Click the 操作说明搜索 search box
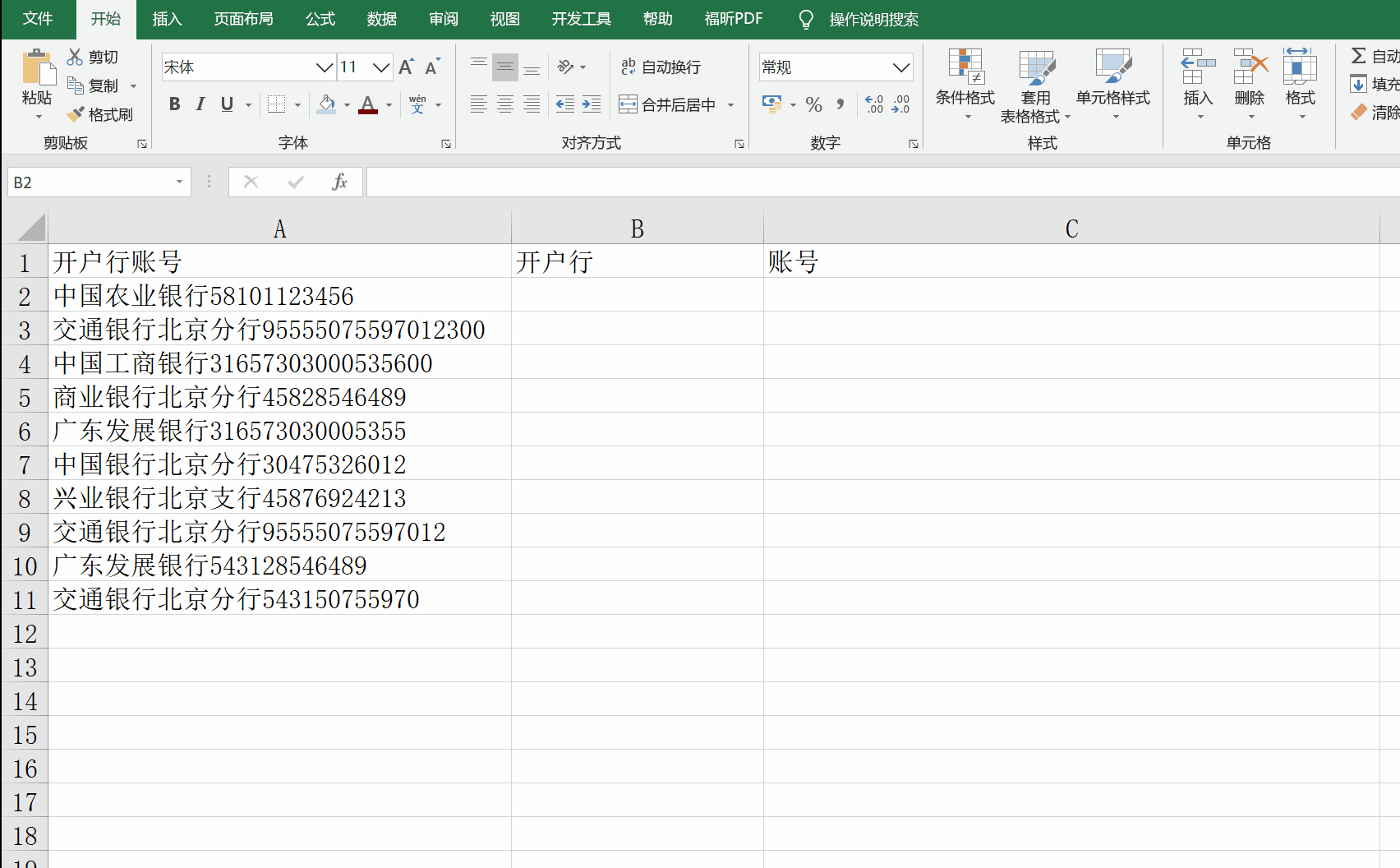Screen dimensions: 1400x868 pos(873,19)
